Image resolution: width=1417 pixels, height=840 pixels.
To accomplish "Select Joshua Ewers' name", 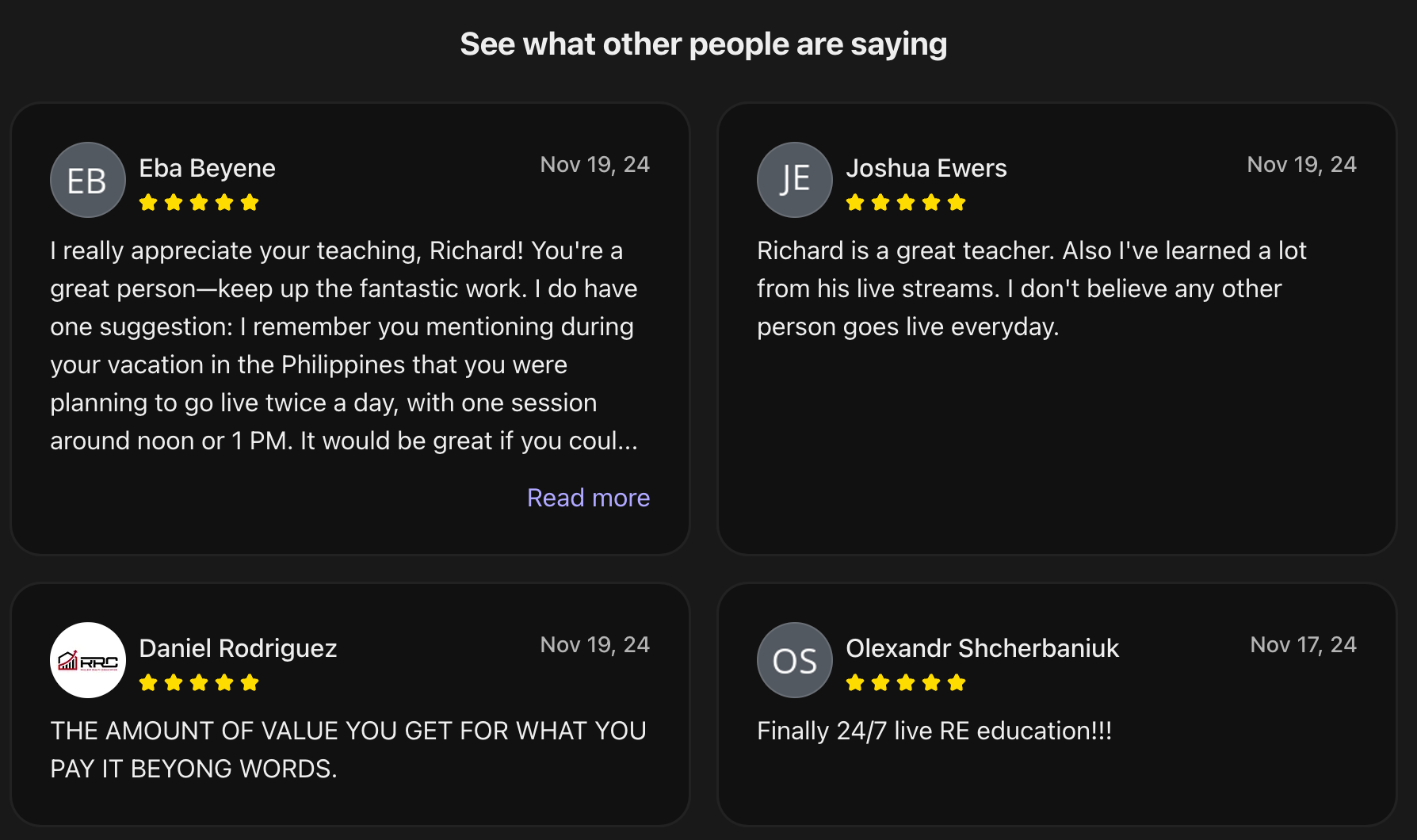I will coord(927,168).
